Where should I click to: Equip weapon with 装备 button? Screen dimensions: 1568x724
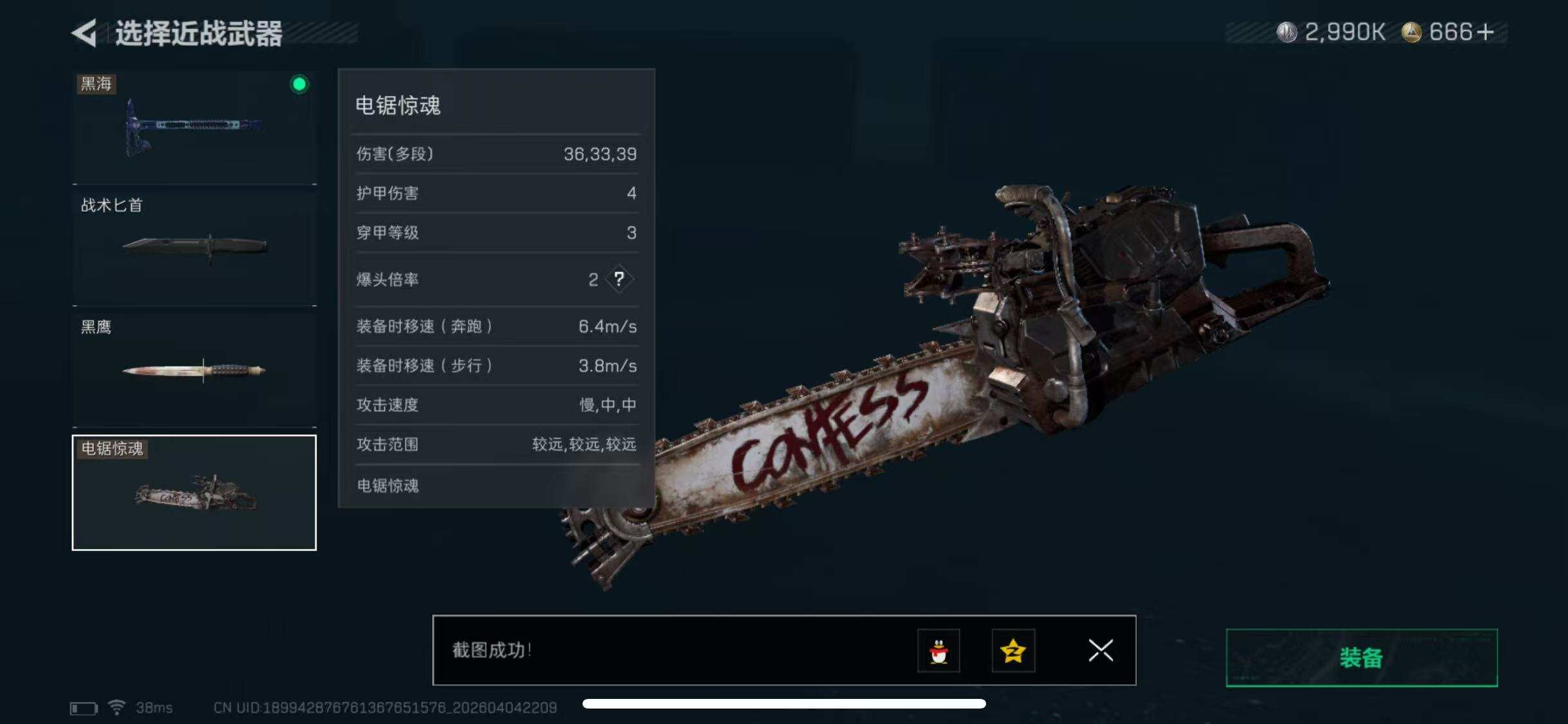(1361, 658)
